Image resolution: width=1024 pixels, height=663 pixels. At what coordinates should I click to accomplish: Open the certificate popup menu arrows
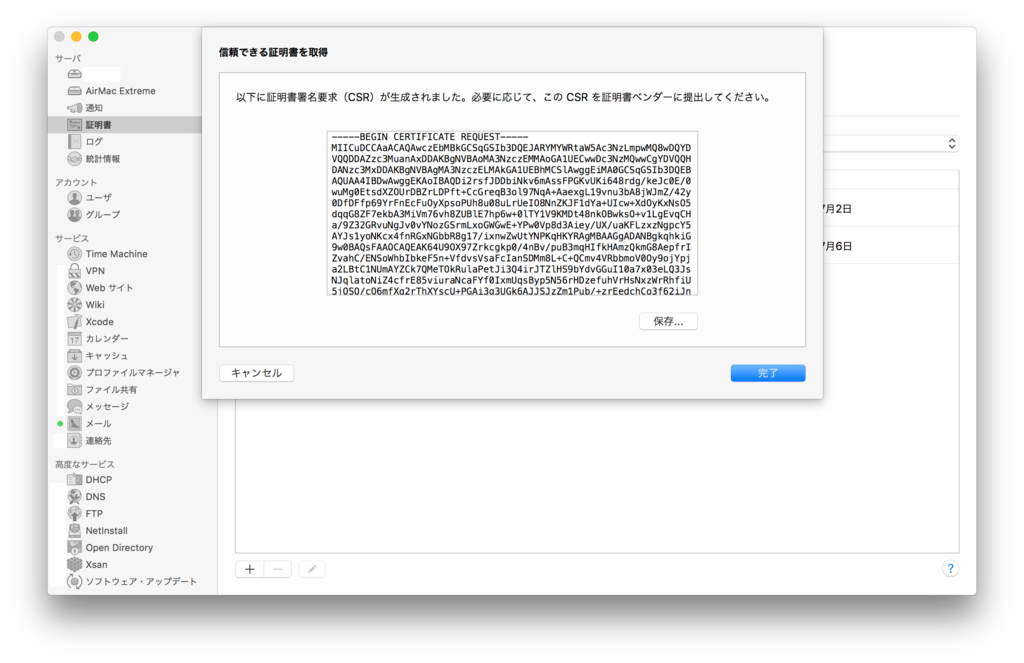point(952,144)
